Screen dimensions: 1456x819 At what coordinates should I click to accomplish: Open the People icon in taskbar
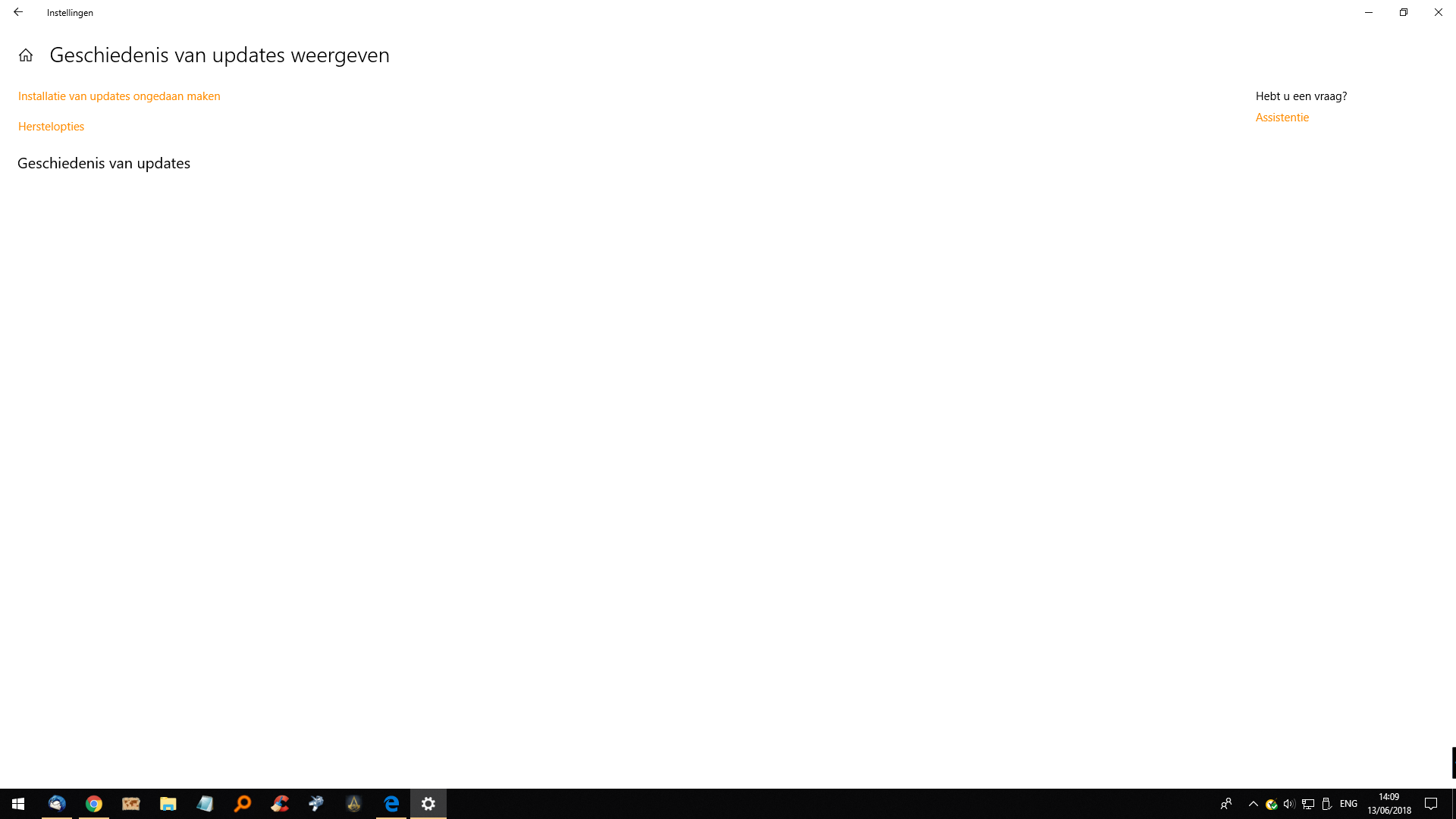[1226, 804]
